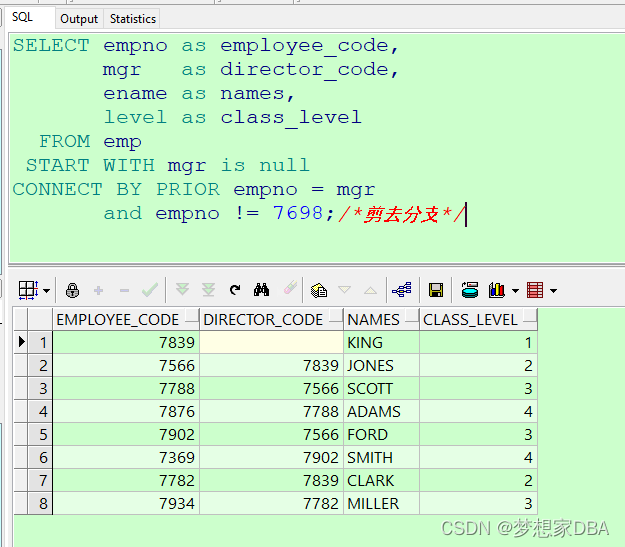
Task: Click the employee code cell 7934
Action: (x=126, y=504)
